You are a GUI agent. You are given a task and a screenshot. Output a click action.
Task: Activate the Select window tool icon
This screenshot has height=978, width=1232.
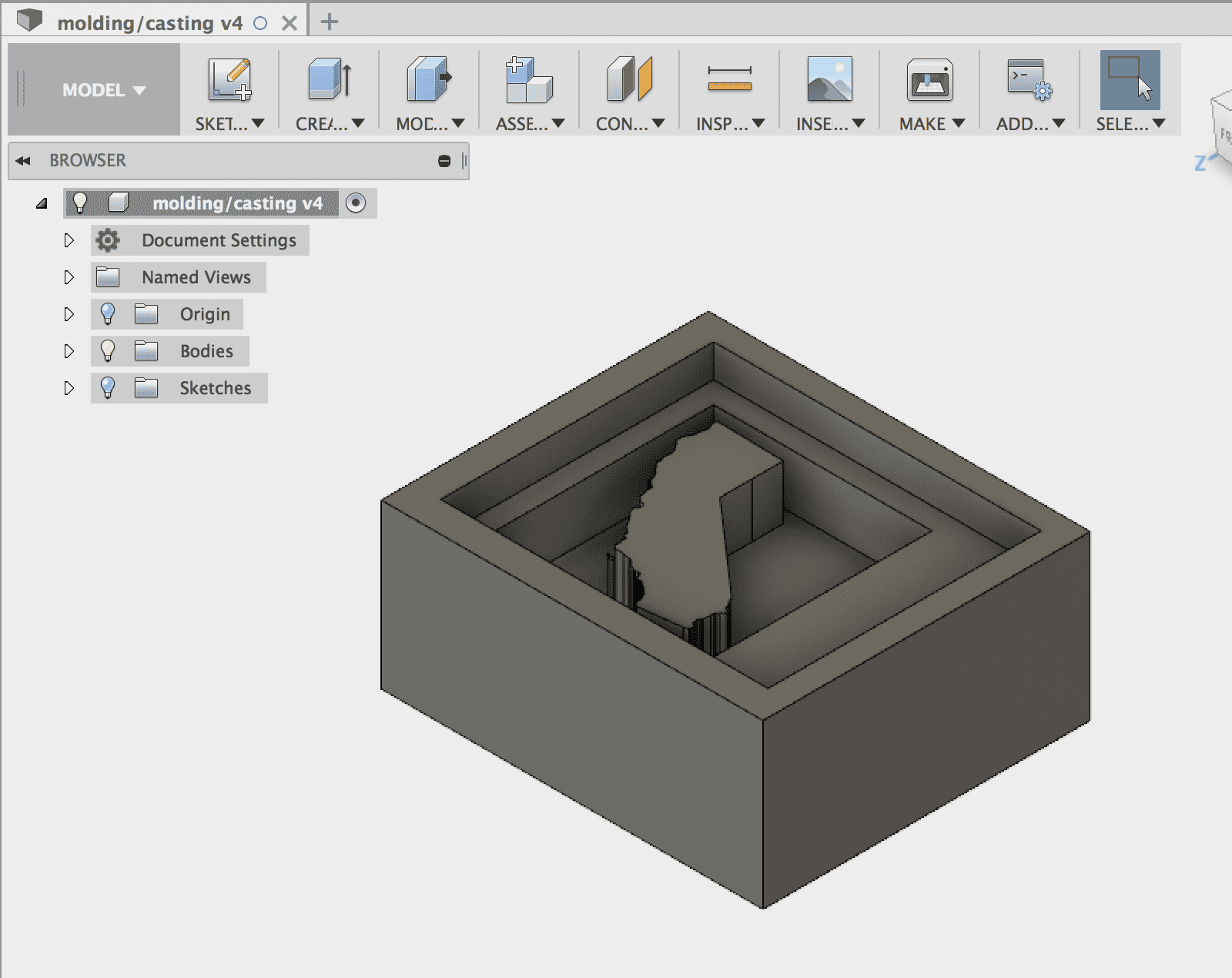1130,79
